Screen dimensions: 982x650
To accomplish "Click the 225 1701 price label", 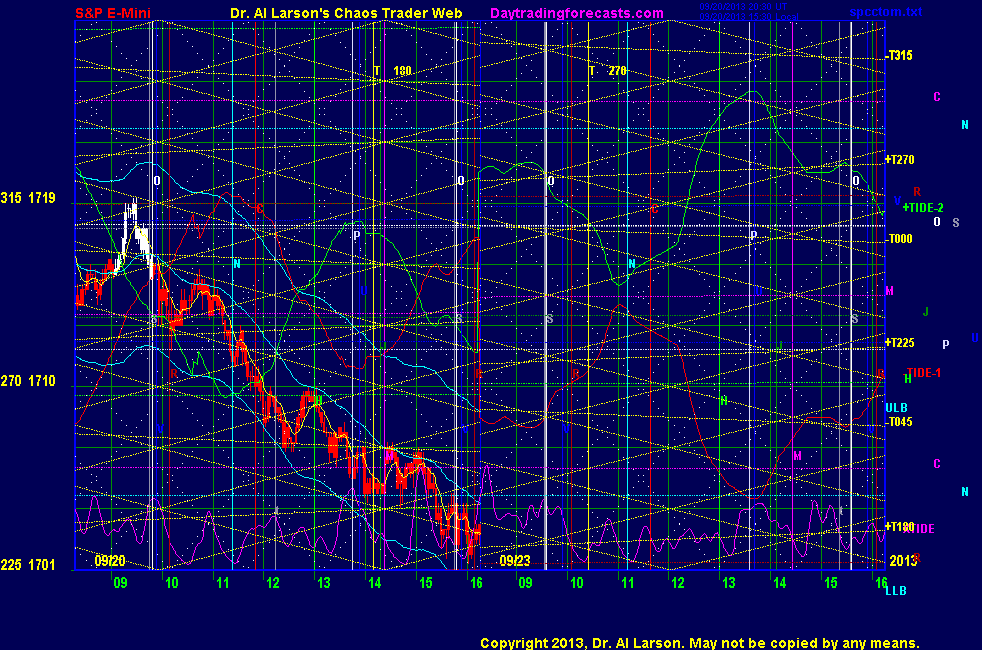I will tap(28, 565).
